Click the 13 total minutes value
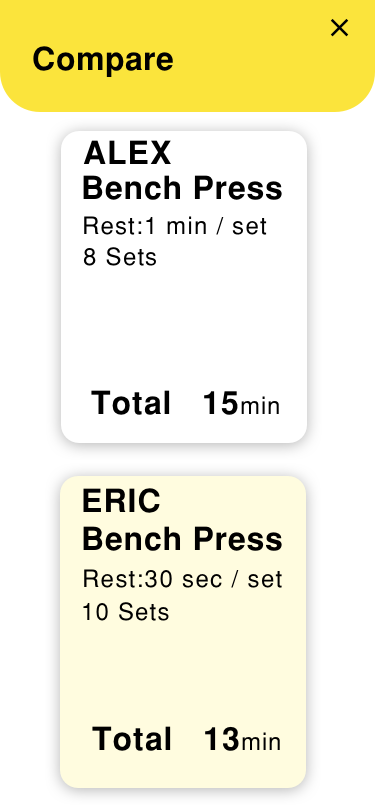 tap(222, 739)
